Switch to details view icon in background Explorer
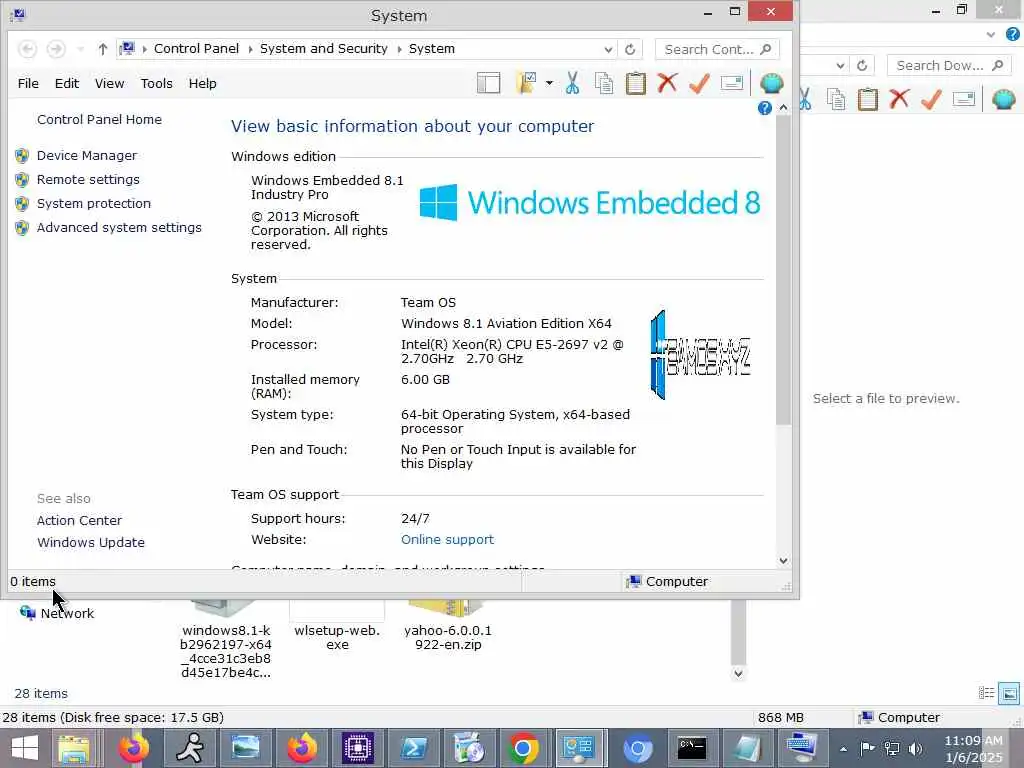Image resolution: width=1024 pixels, height=768 pixels. point(986,693)
